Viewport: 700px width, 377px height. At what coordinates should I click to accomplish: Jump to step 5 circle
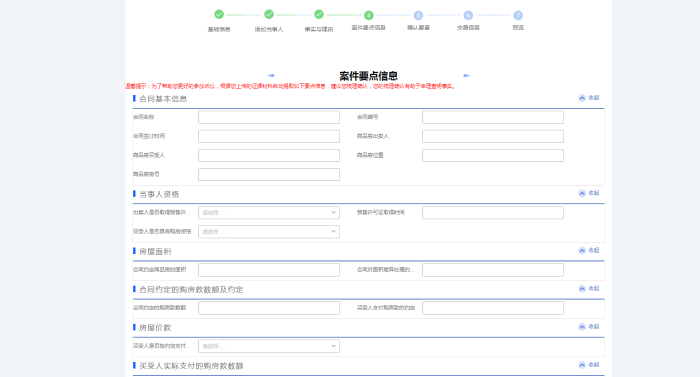[418, 16]
